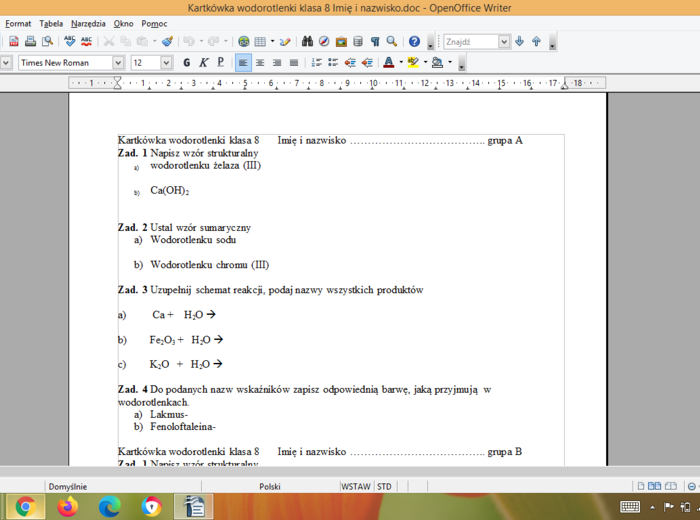Toggle nonprinting characters pilcrow icon
The width and height of the screenshot is (700, 520).
click(375, 42)
